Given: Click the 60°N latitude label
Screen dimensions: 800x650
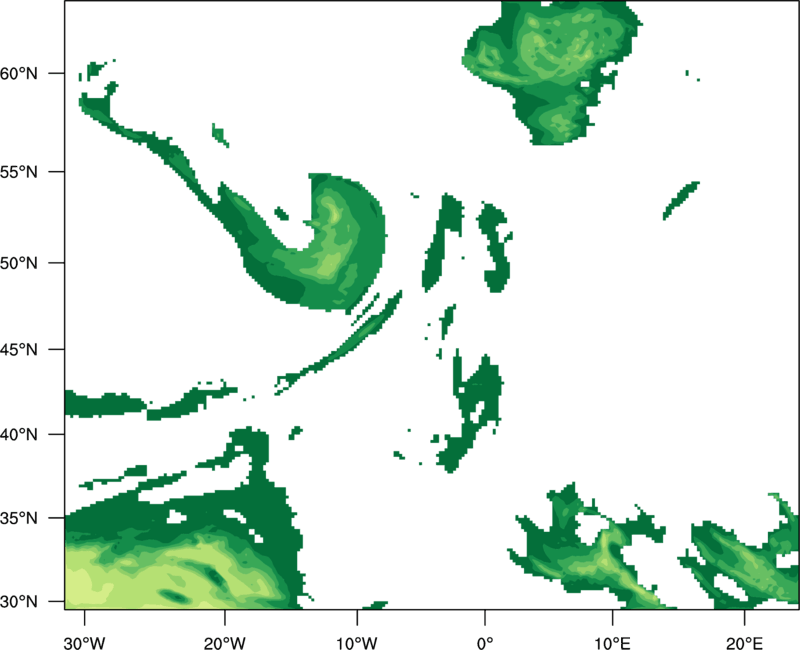Looking at the screenshot, I should 19,73.
